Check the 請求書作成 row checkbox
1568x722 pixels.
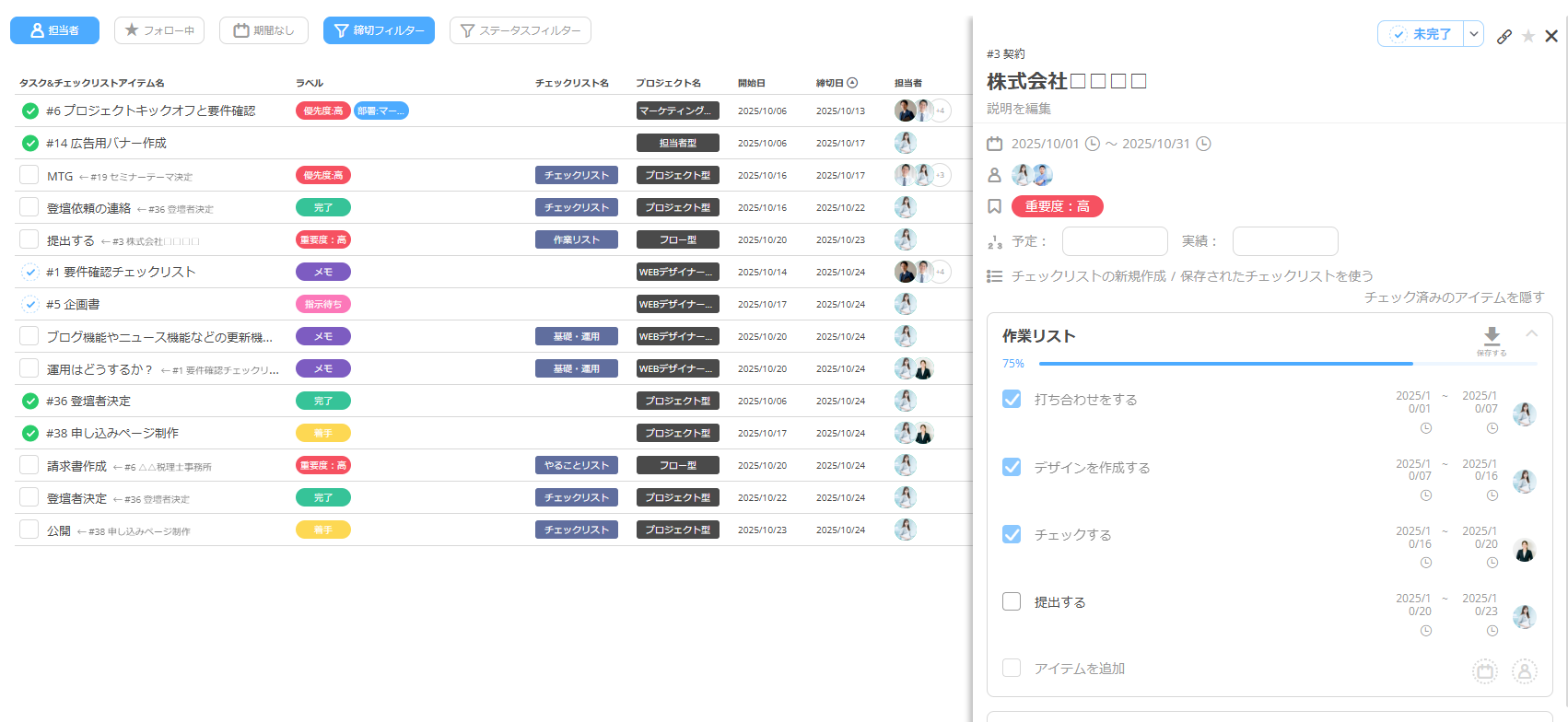29,465
